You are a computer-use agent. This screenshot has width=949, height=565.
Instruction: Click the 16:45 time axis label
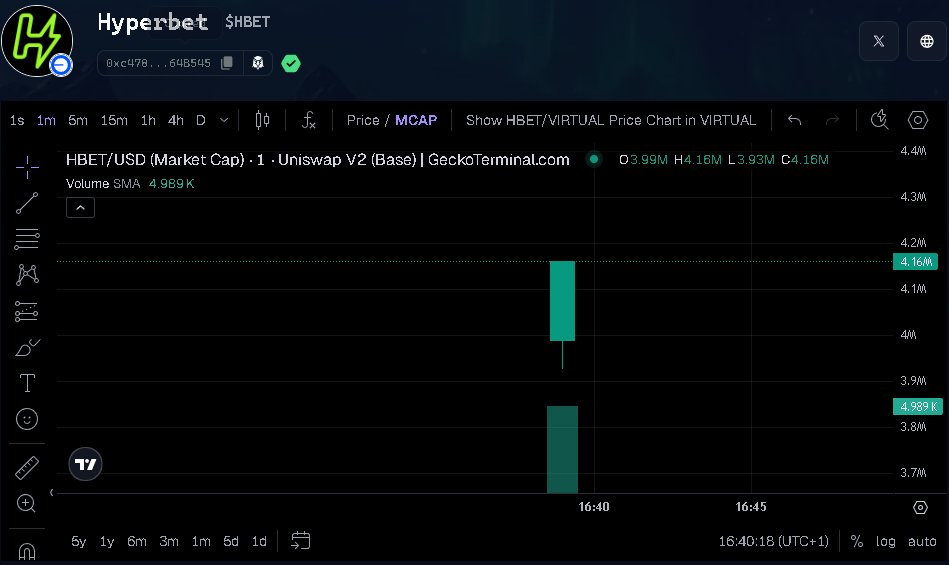(x=750, y=507)
